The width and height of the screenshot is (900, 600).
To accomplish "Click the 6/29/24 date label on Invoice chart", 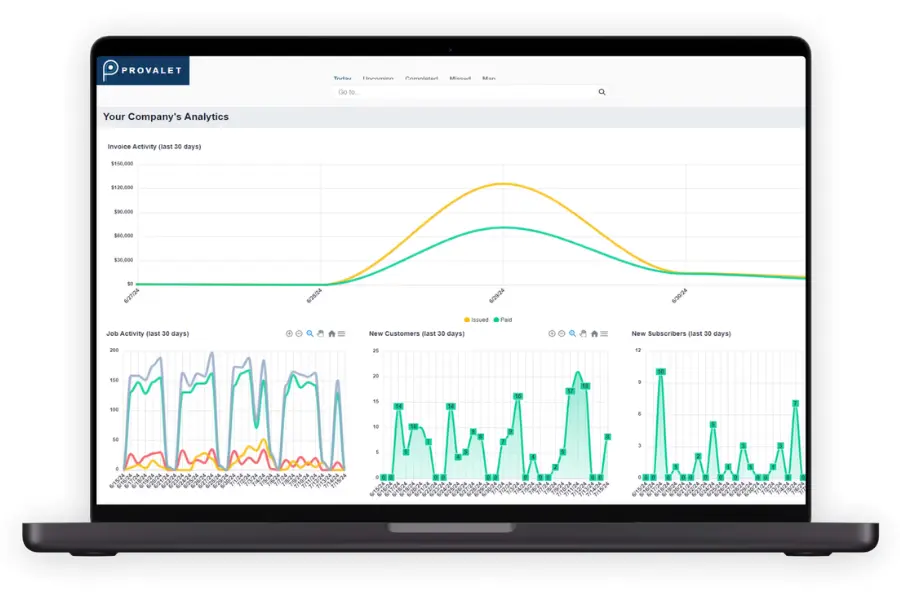I will tap(496, 296).
